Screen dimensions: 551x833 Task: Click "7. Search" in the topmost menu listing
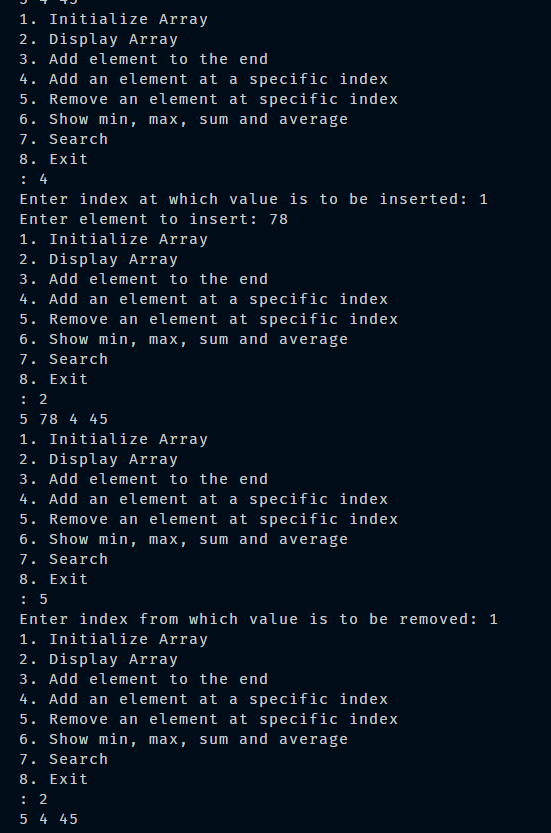coord(64,139)
